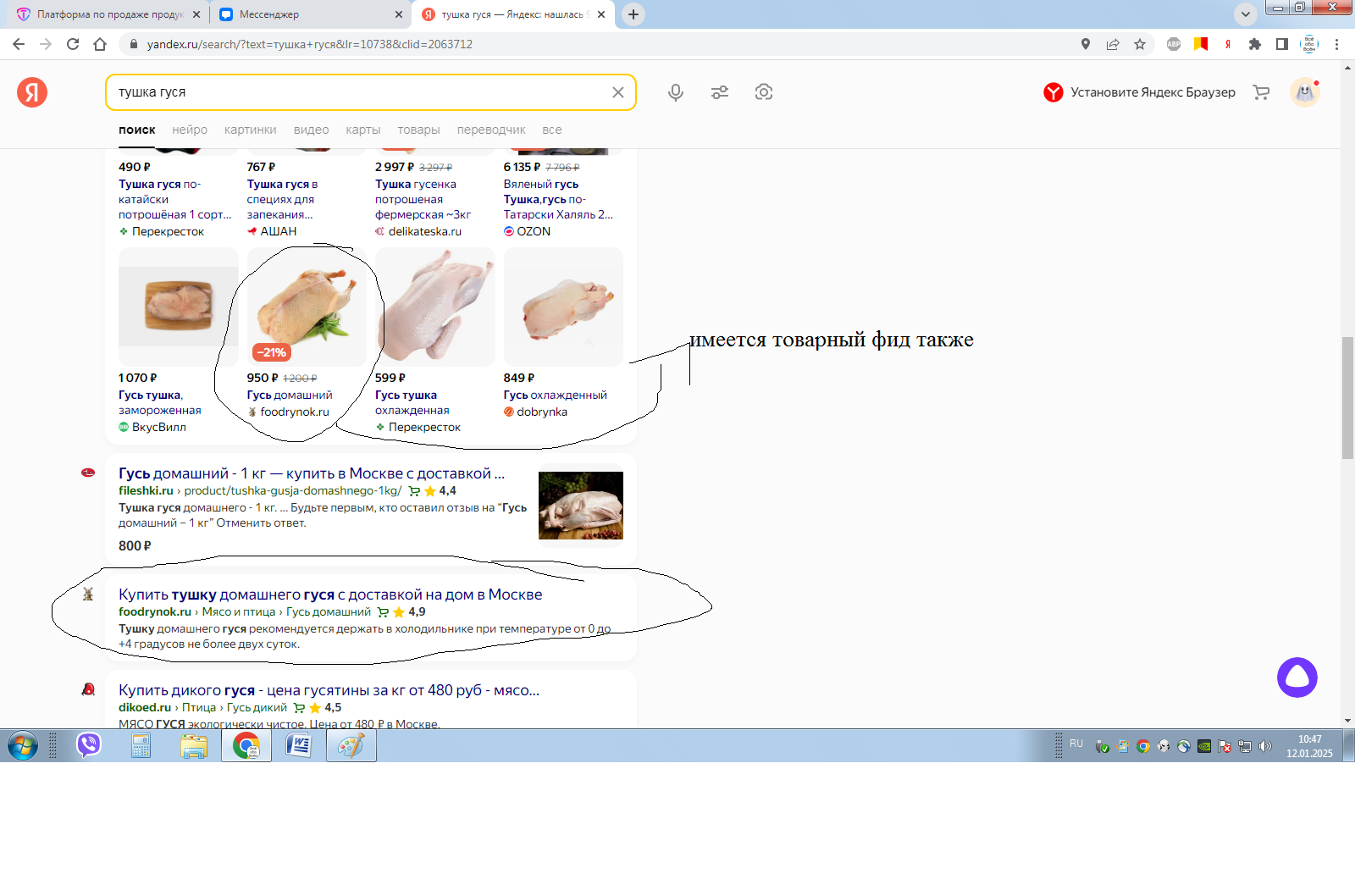Open the все services tab
The height and width of the screenshot is (896, 1355).
pos(552,130)
